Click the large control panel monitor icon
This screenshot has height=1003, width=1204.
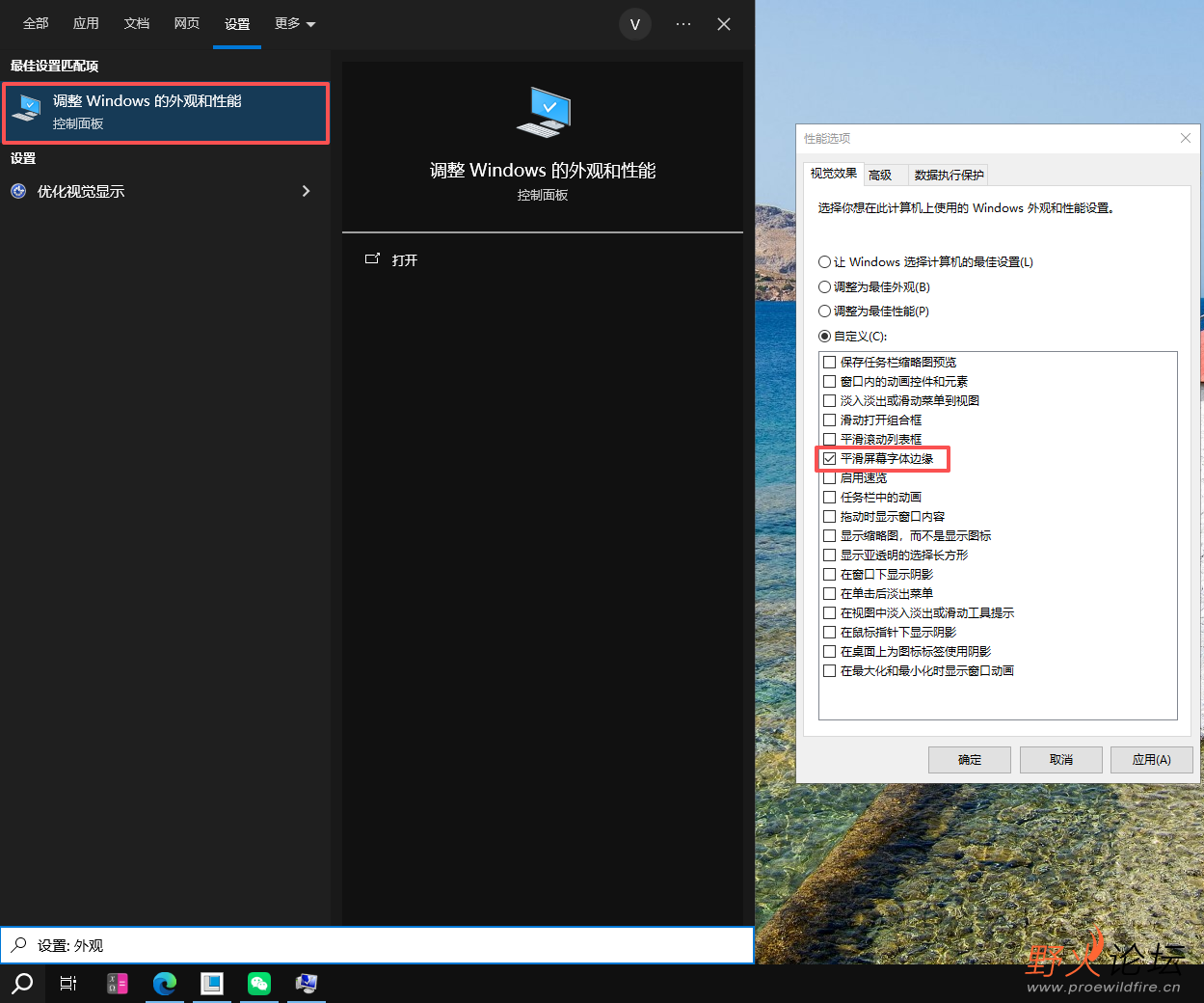pyautogui.click(x=544, y=112)
